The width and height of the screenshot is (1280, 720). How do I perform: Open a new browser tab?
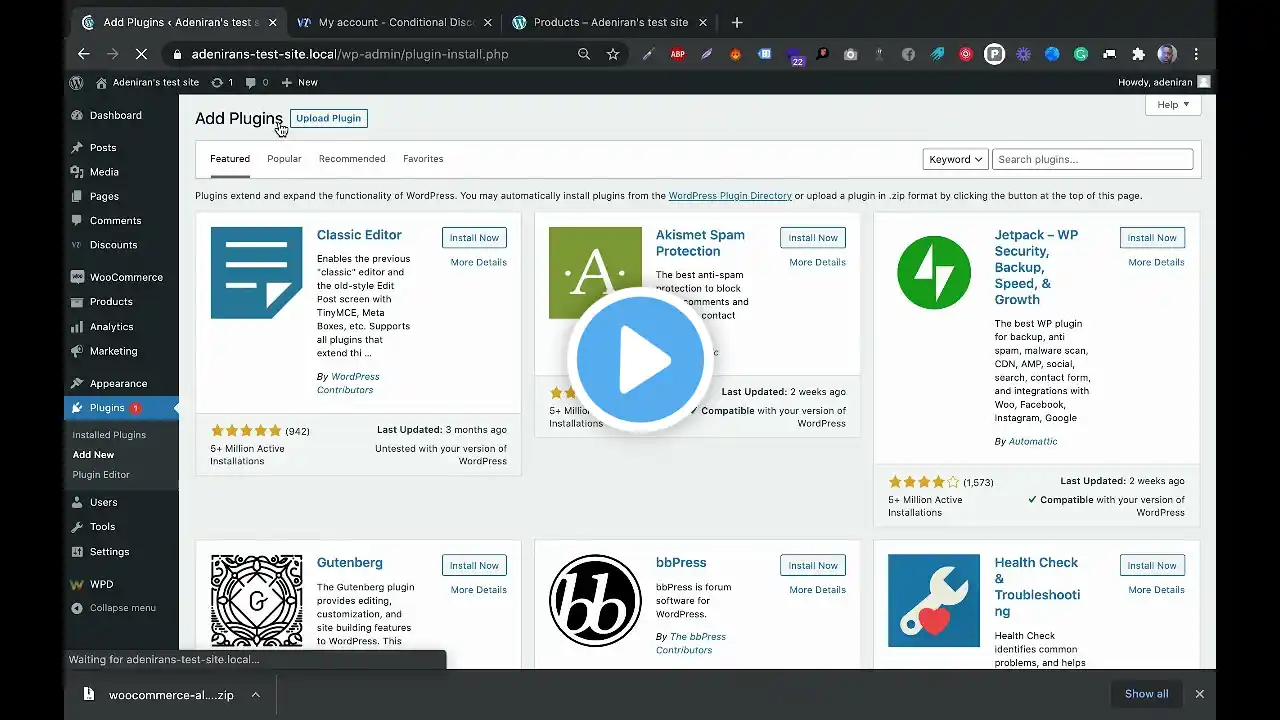[737, 22]
